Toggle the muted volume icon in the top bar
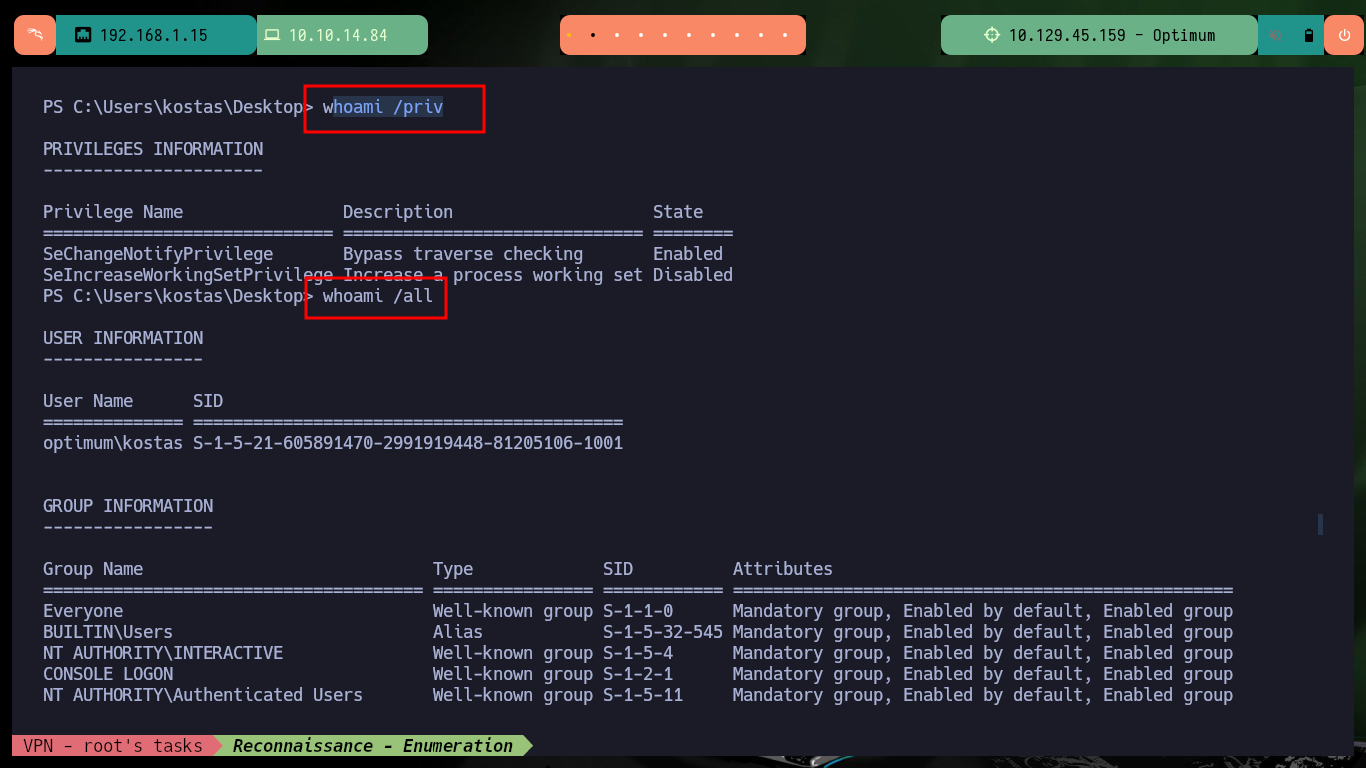The width and height of the screenshot is (1366, 768). tap(1276, 35)
